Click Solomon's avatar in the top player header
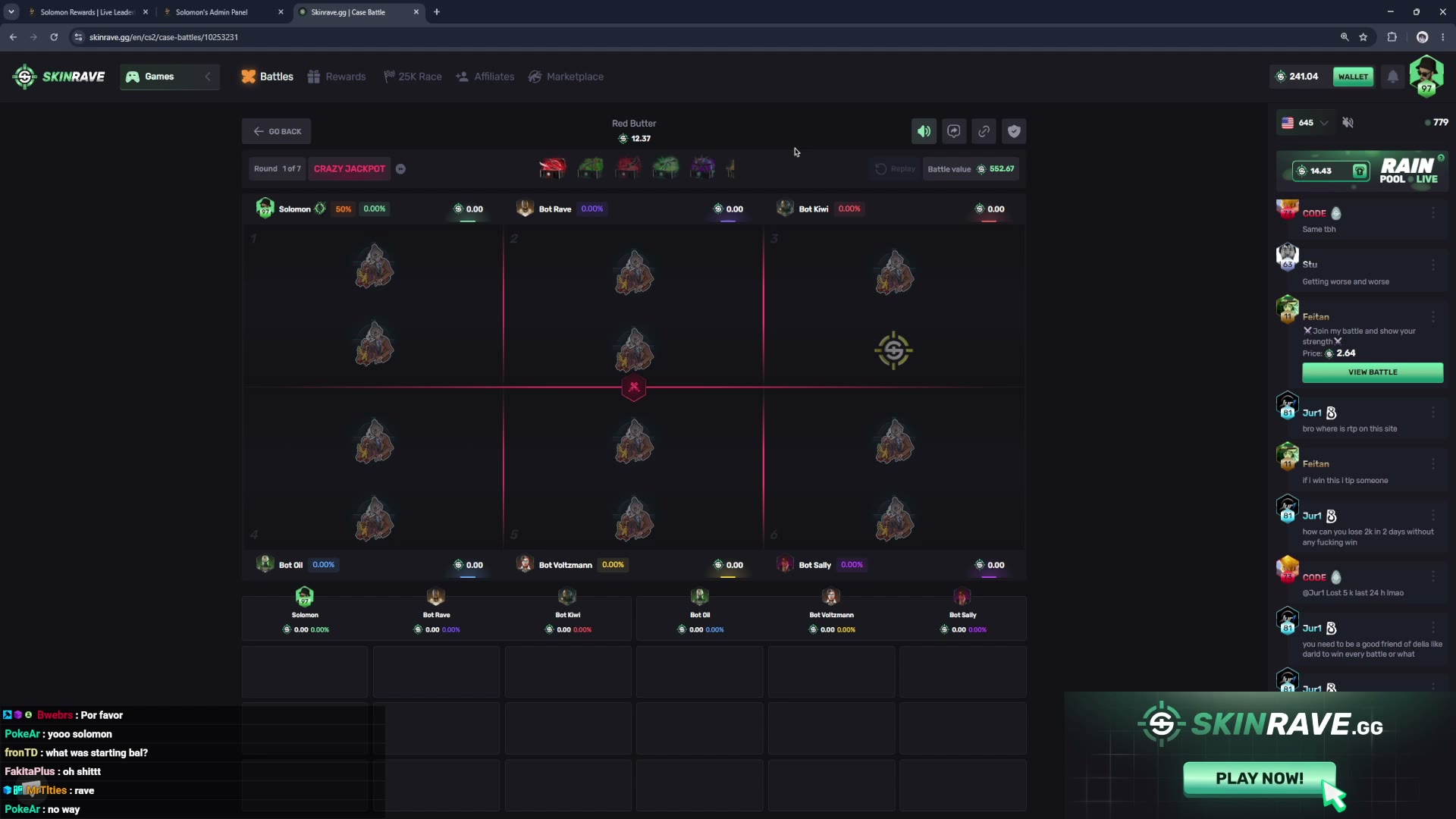This screenshot has height=819, width=1456. click(x=265, y=209)
